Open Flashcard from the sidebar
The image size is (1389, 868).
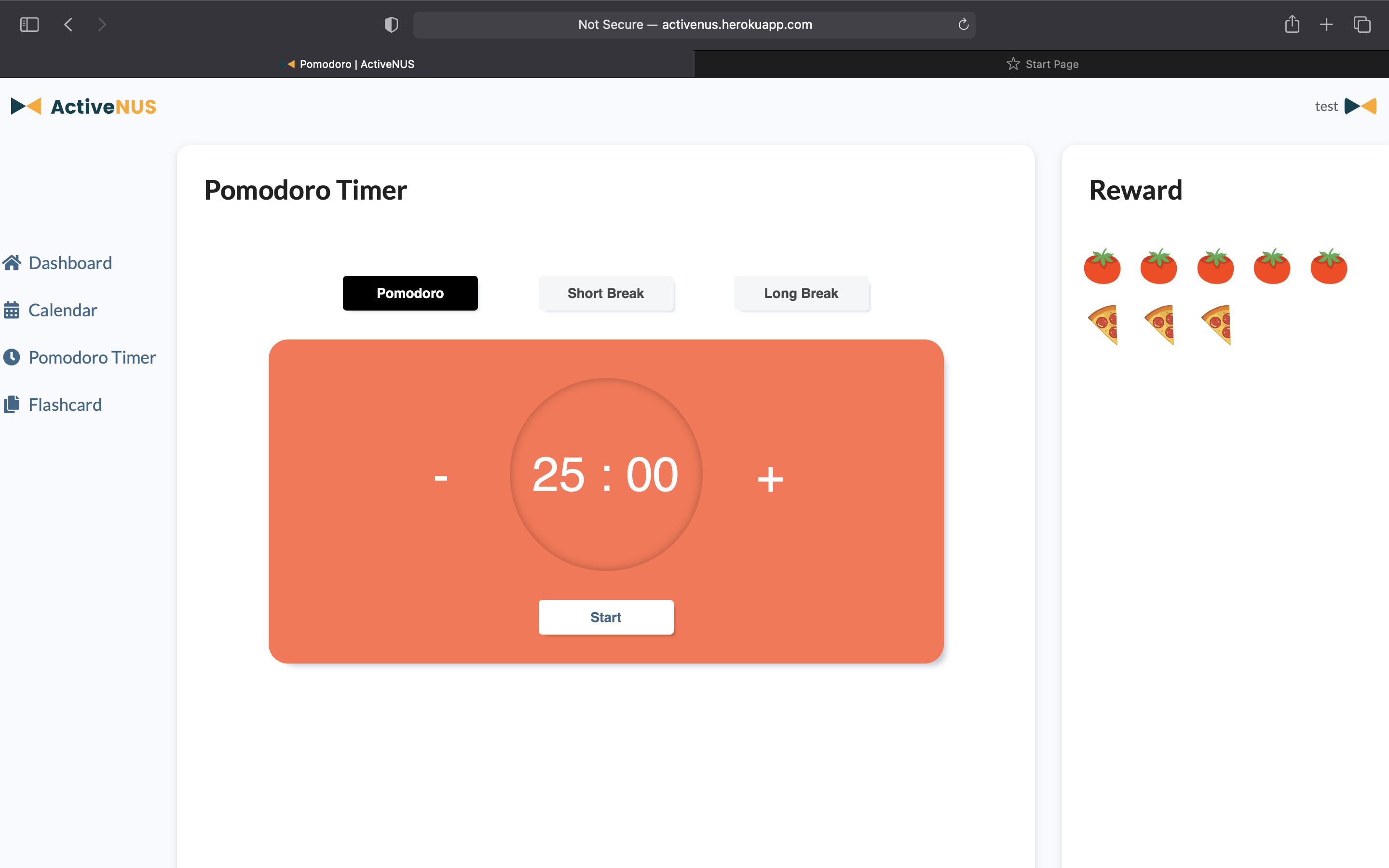(x=65, y=405)
